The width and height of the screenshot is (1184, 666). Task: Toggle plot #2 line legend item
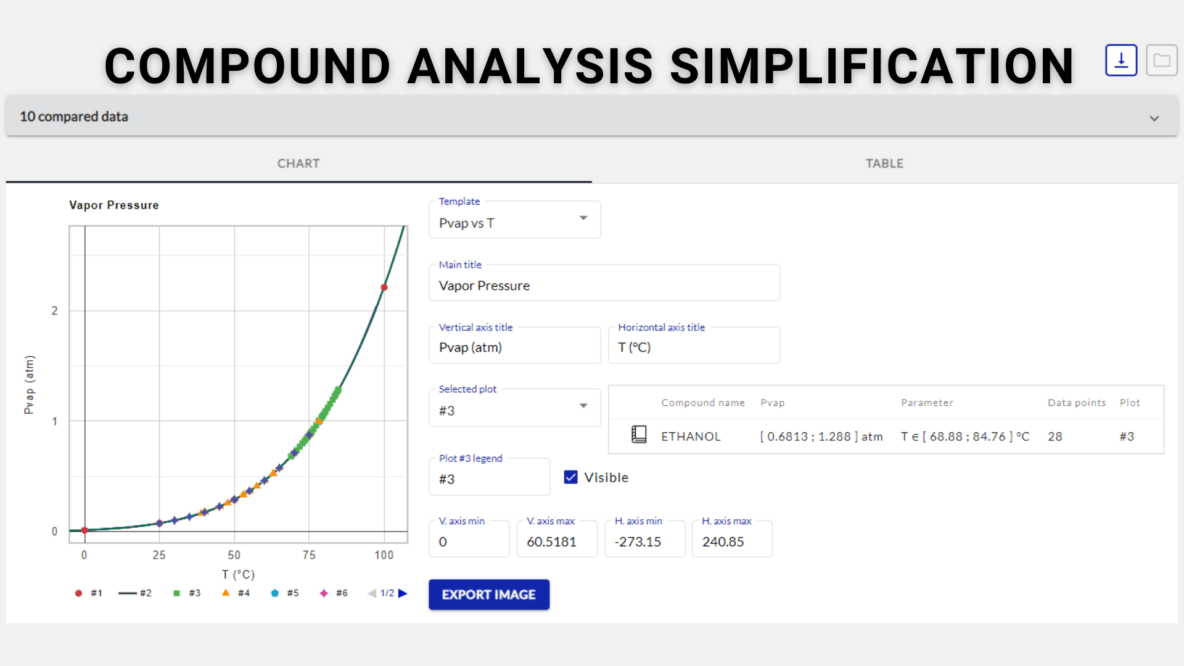[135, 593]
